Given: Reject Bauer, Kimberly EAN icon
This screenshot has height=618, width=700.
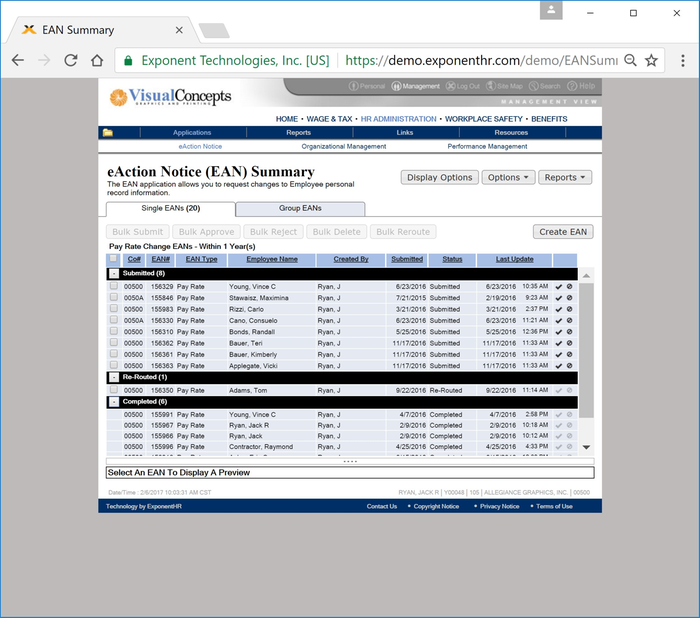Looking at the screenshot, I should tap(570, 354).
